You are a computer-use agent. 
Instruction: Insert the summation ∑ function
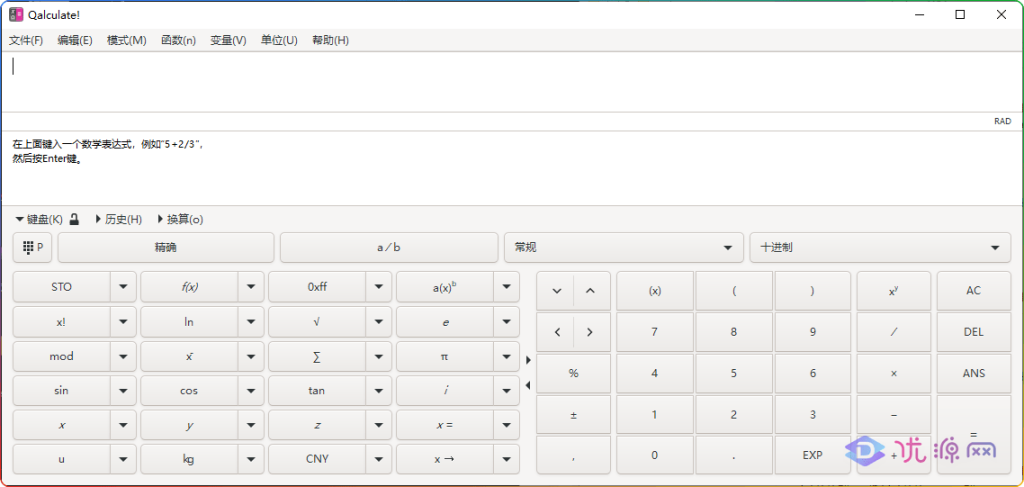316,356
